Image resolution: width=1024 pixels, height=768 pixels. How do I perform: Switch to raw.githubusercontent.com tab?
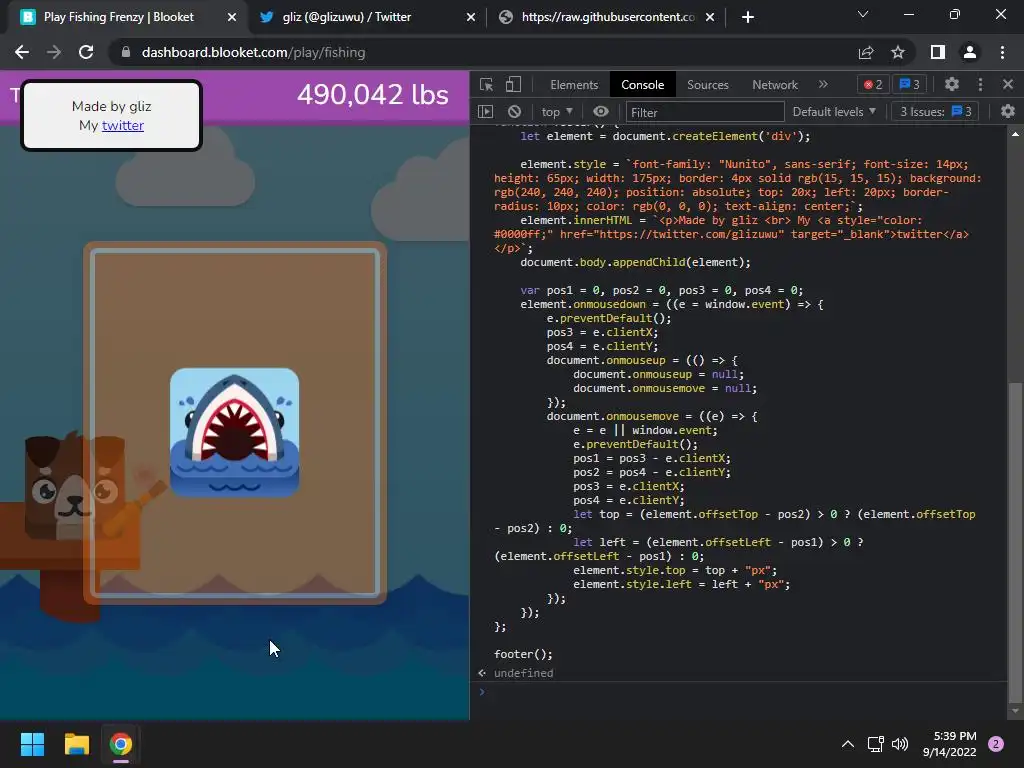(606, 17)
